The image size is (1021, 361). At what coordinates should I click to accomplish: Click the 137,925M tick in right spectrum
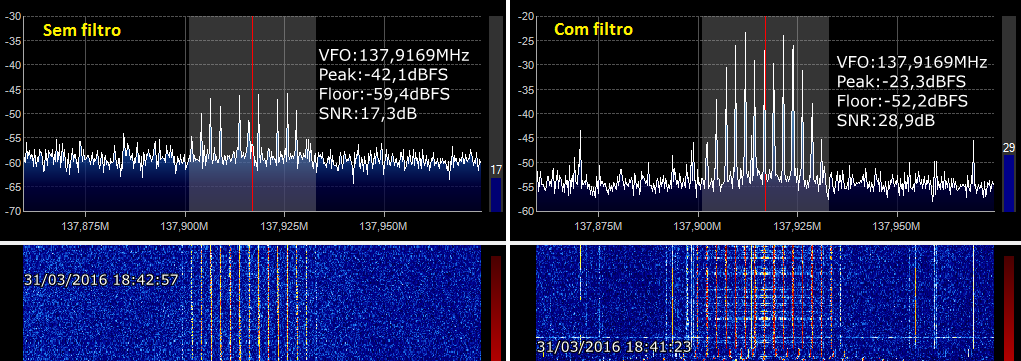pos(797,227)
